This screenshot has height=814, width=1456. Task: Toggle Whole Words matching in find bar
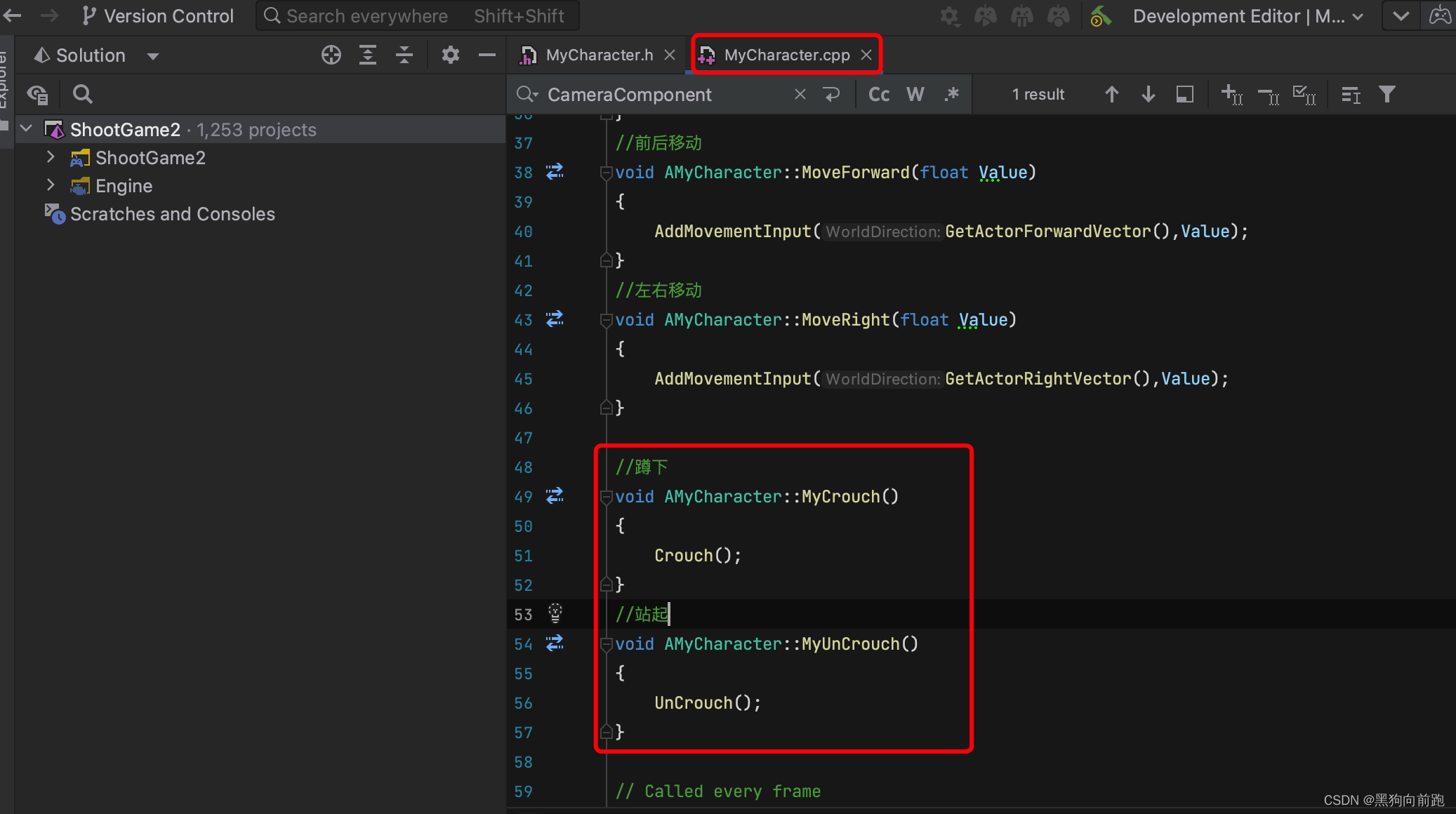(916, 94)
